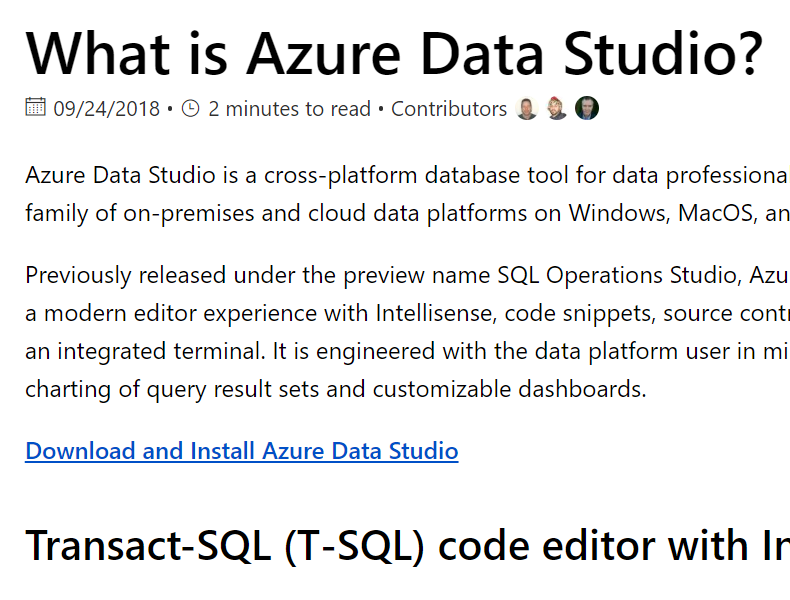Click the clock icon before reading time
Image resolution: width=790 pixels, height=600 pixels.
tap(191, 108)
